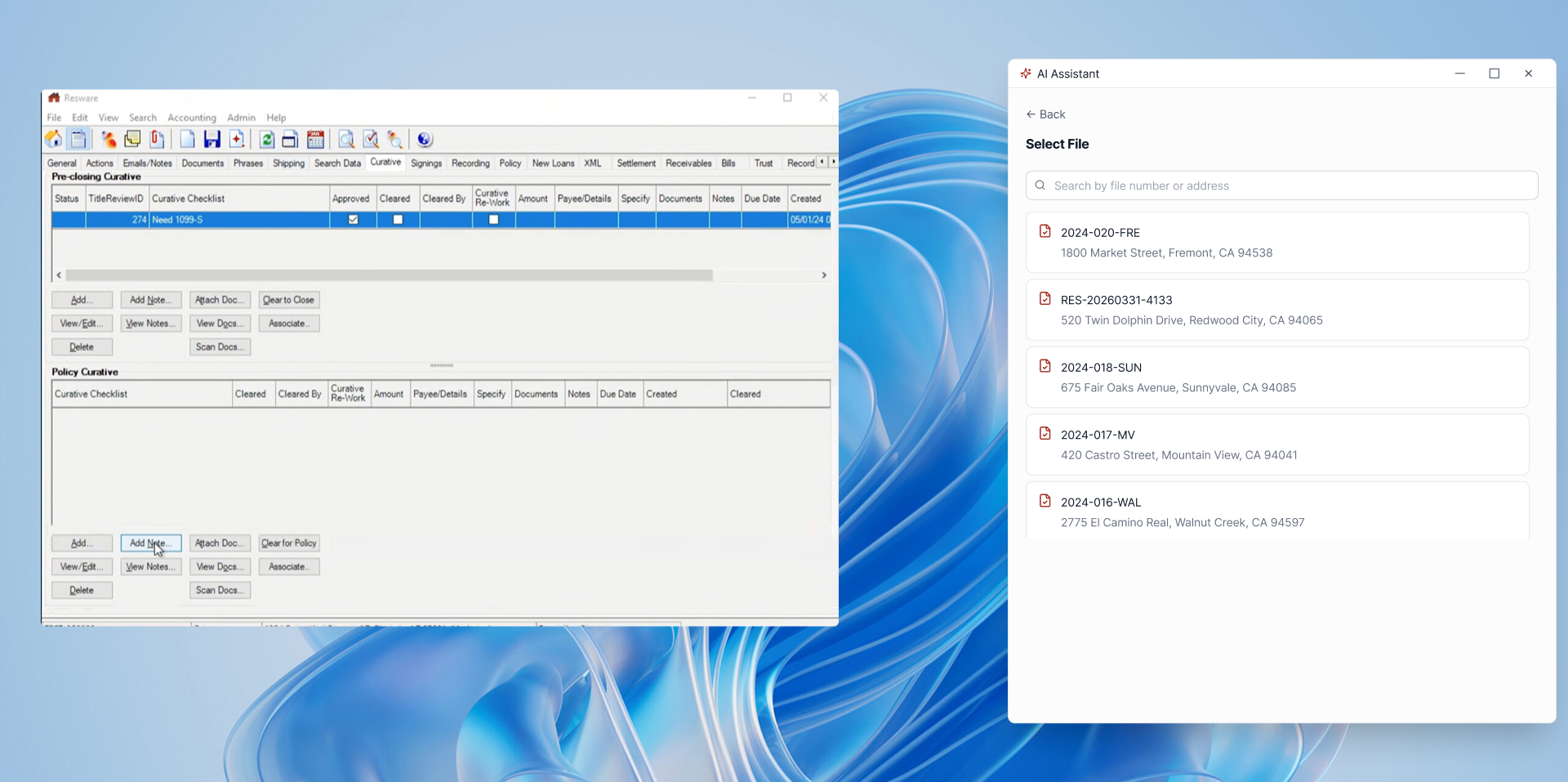The width and height of the screenshot is (1568, 782).
Task: Open the partners people icon in toolbar
Action: [x=108, y=139]
